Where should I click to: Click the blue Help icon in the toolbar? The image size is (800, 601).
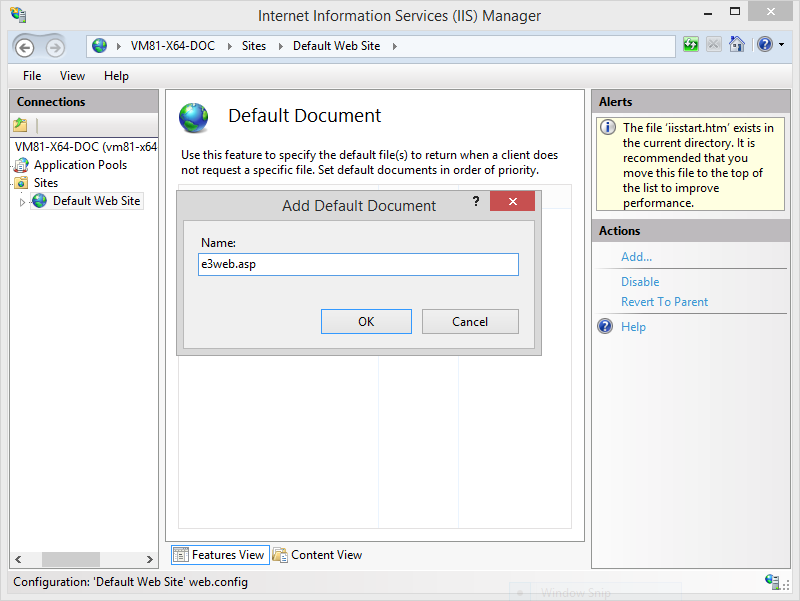click(x=764, y=45)
